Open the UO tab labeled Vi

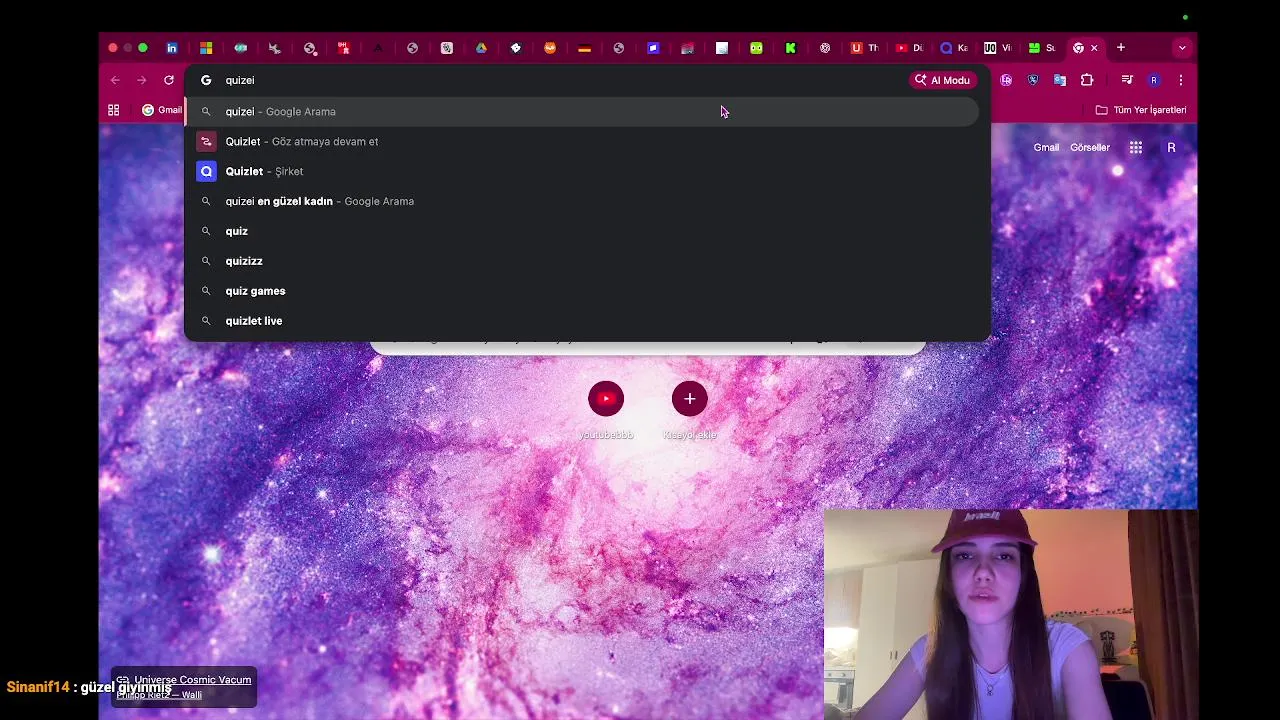pyautogui.click(x=998, y=48)
